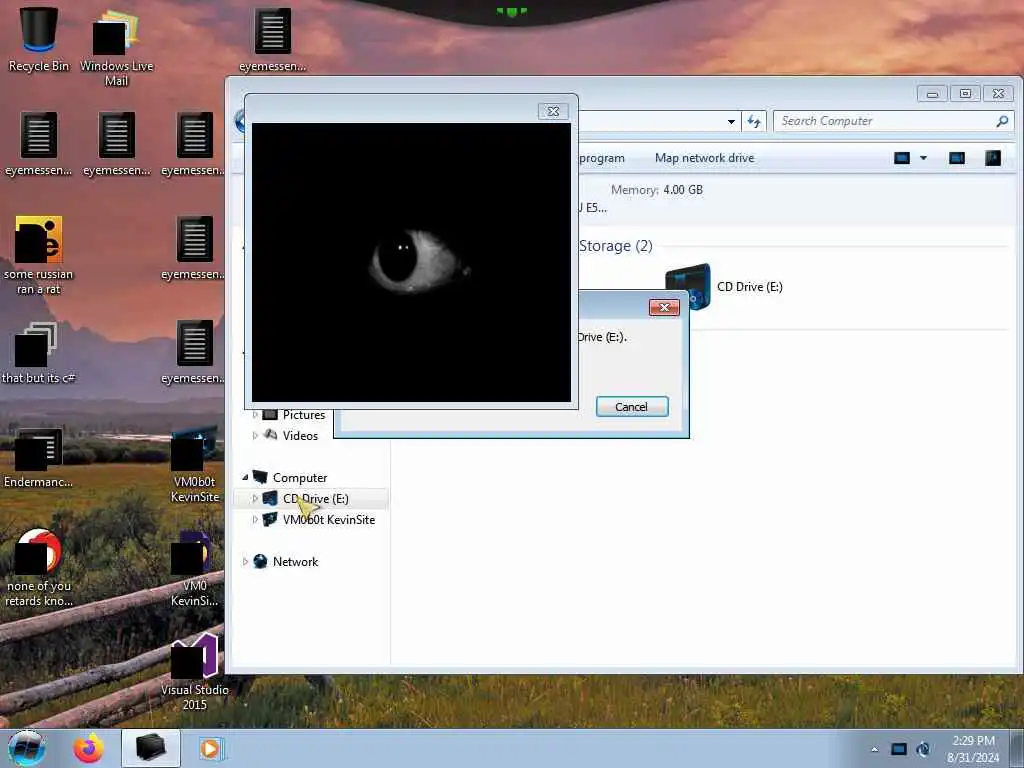1024x768 pixels.
Task: Switch to the active Explorer taskbar button
Action: click(x=151, y=748)
